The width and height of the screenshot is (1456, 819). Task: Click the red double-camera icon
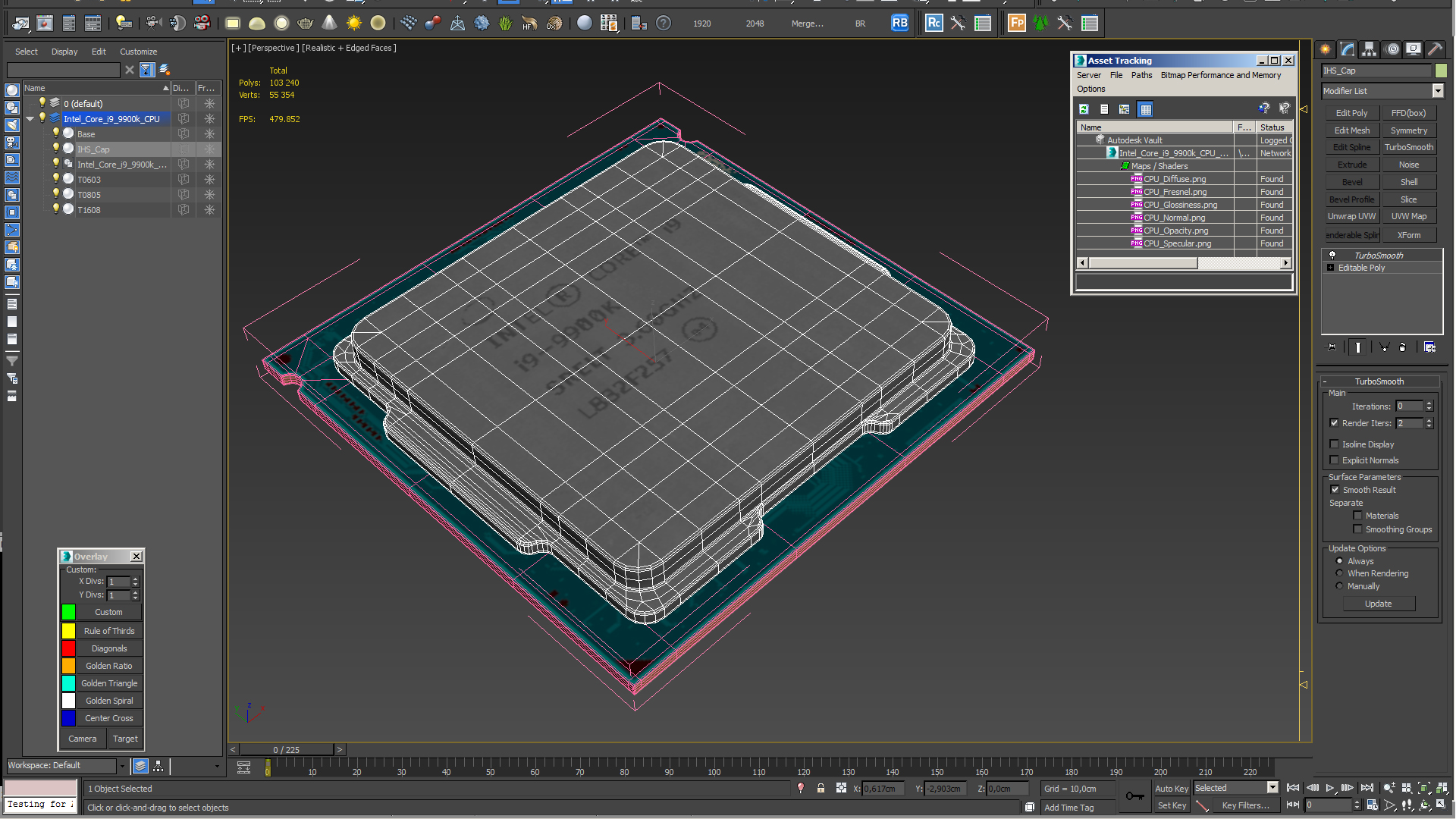coord(202,24)
